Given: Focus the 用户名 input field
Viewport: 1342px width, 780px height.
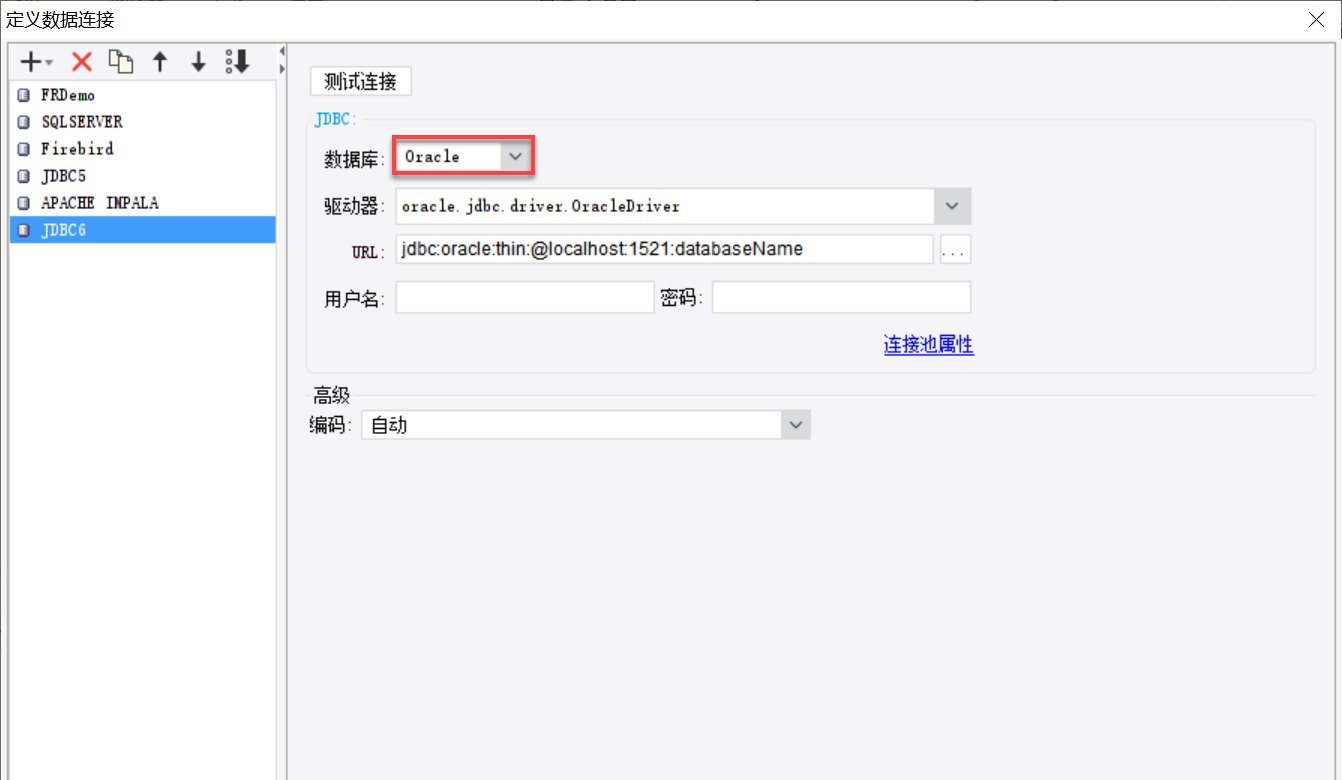Looking at the screenshot, I should point(525,297).
